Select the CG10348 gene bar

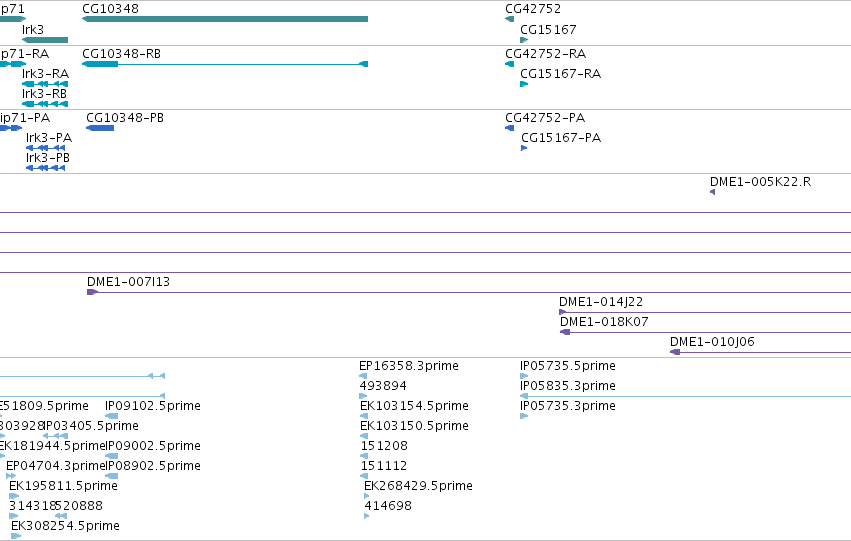[x=225, y=19]
